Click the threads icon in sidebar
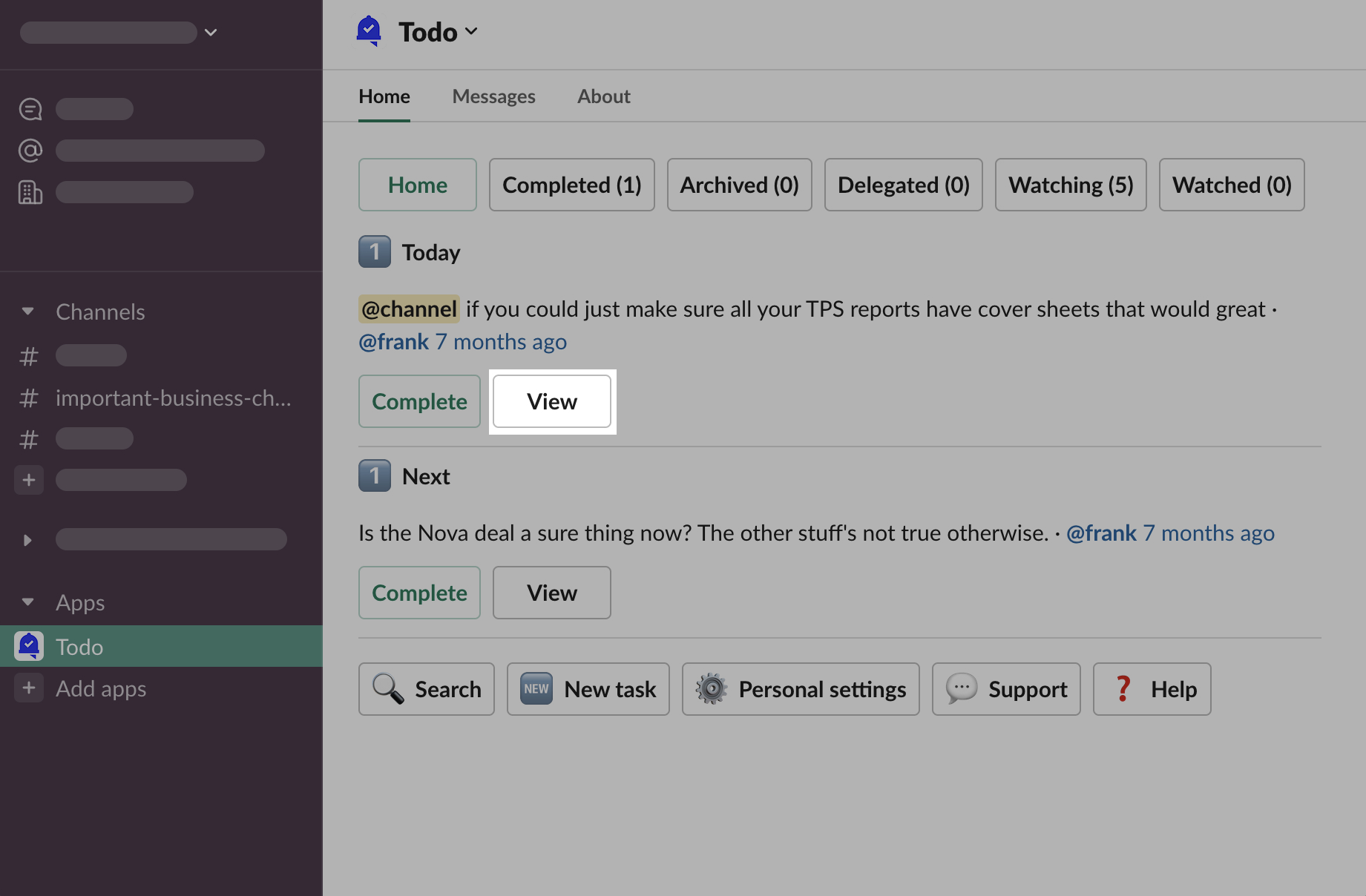Screen dimensions: 1366x896 [30, 109]
